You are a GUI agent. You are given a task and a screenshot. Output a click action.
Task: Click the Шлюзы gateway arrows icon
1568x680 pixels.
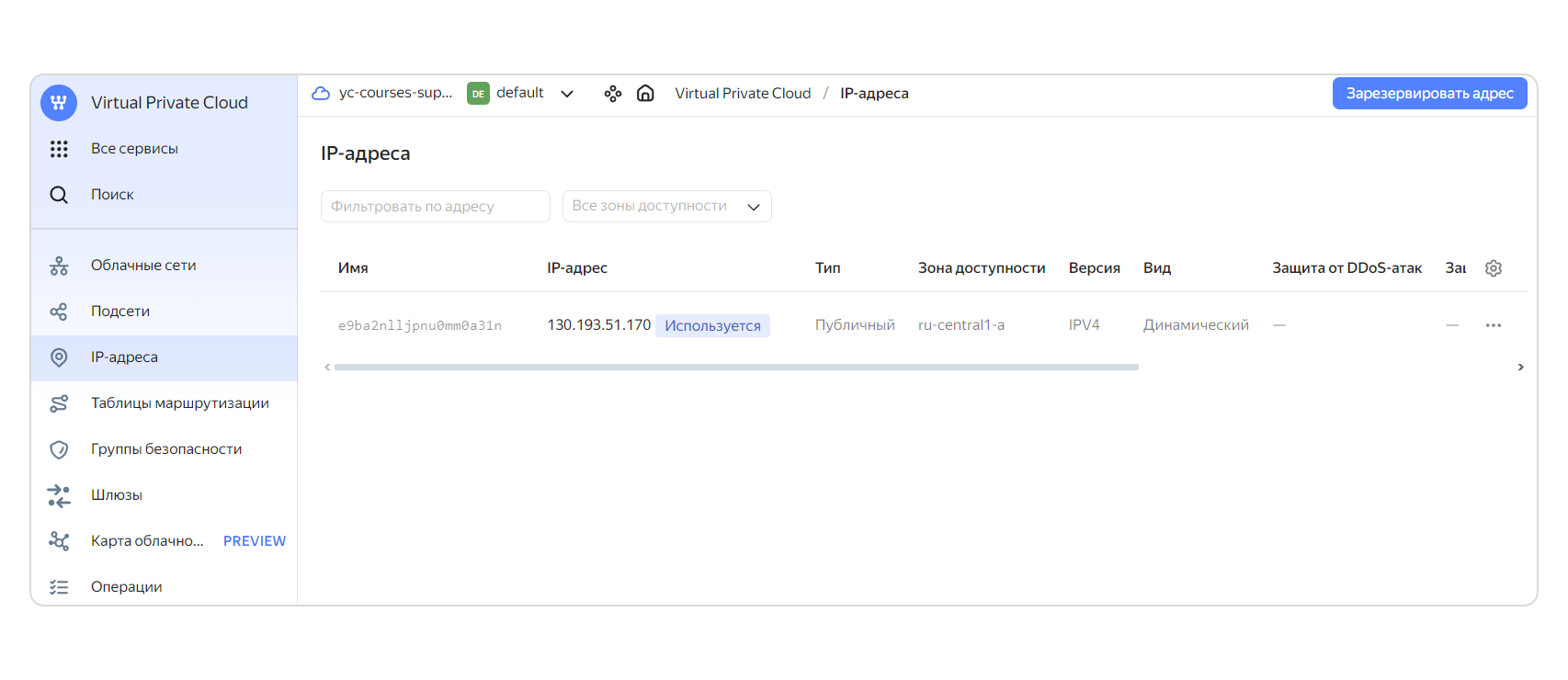click(x=59, y=495)
